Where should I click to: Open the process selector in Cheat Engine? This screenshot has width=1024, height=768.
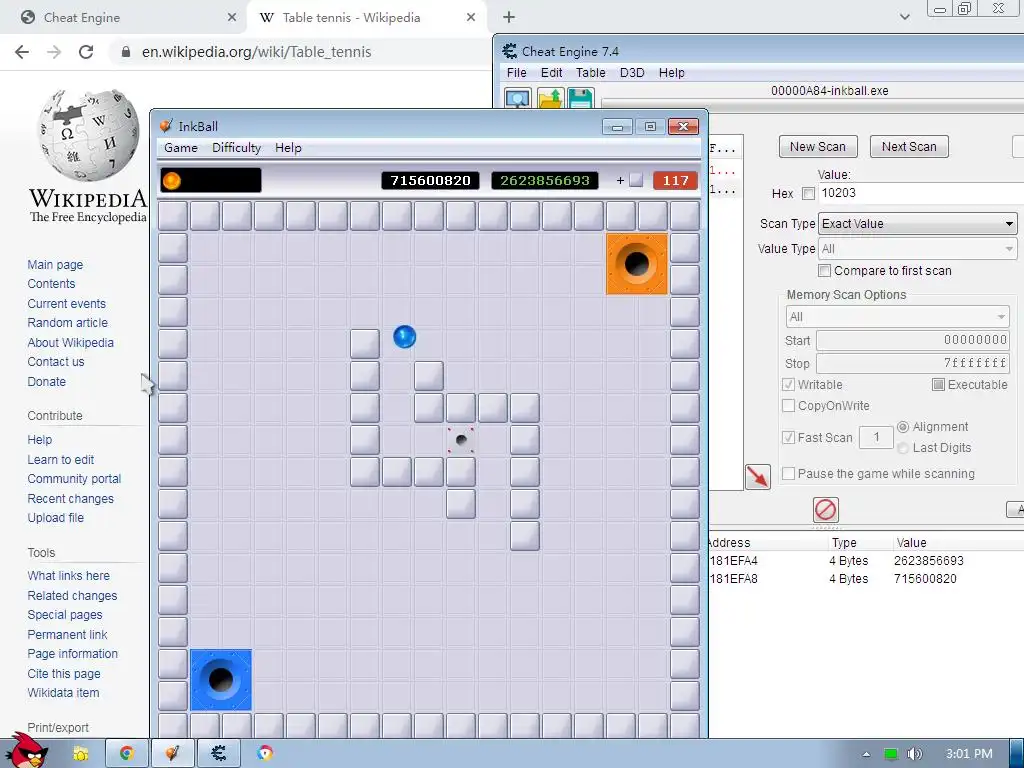(518, 99)
